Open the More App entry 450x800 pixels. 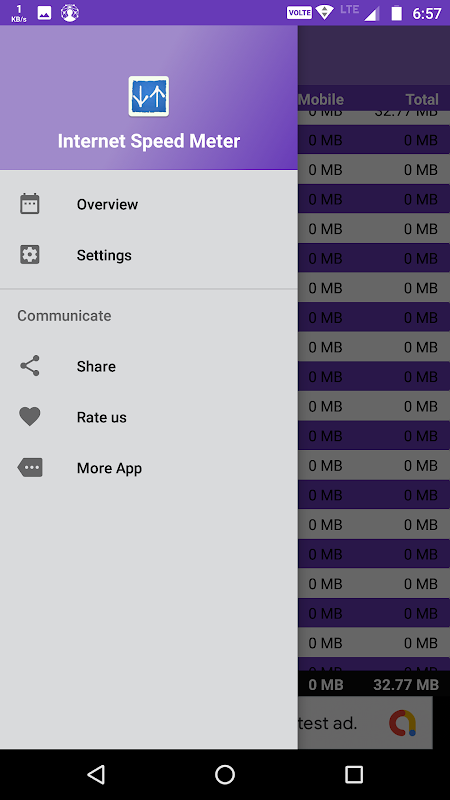148,468
